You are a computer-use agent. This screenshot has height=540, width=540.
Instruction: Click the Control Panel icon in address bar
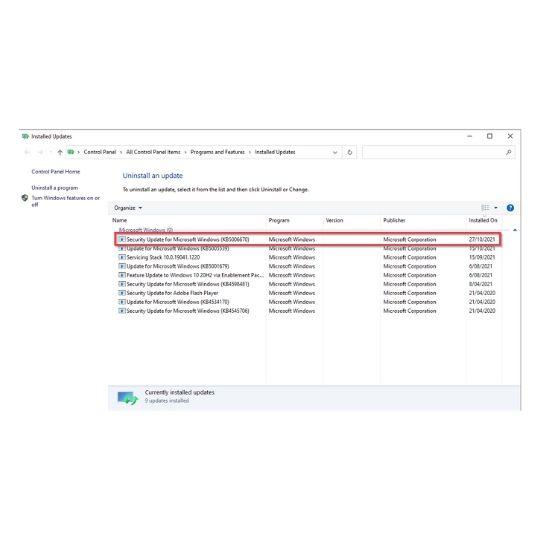[x=71, y=152]
